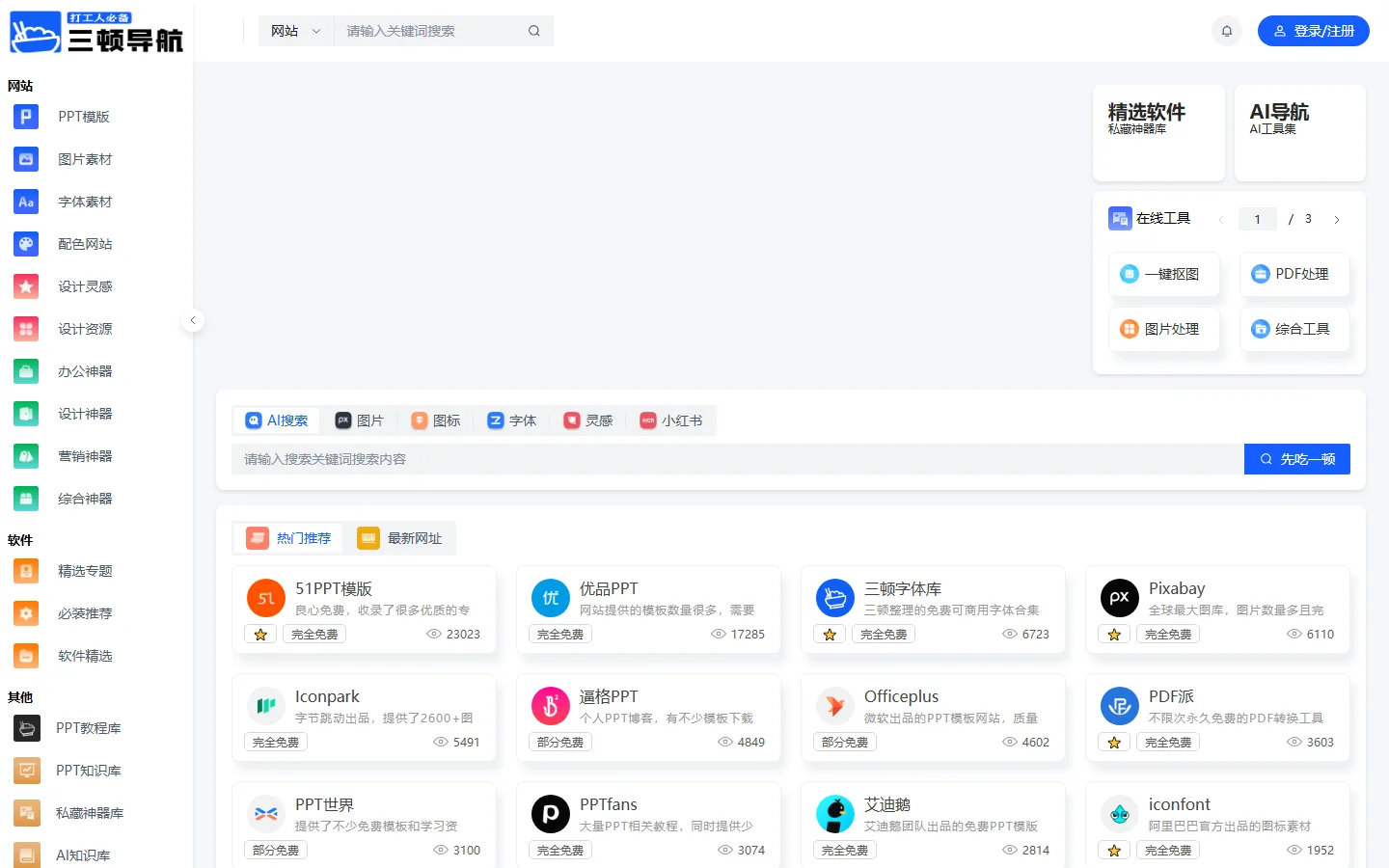The width and height of the screenshot is (1389, 868).
Task: Switch to the AI搜索 tab
Action: pyautogui.click(x=277, y=420)
